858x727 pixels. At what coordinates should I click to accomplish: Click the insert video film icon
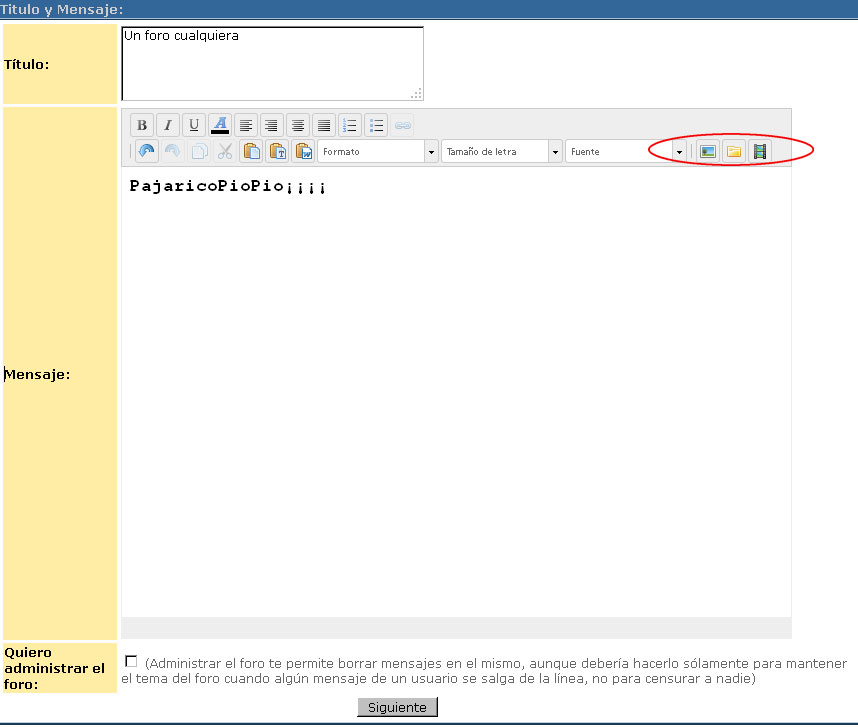pyautogui.click(x=760, y=151)
